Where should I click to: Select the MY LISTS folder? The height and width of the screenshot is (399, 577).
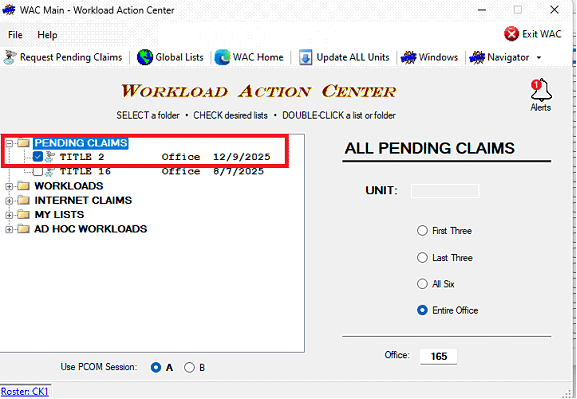coord(59,215)
